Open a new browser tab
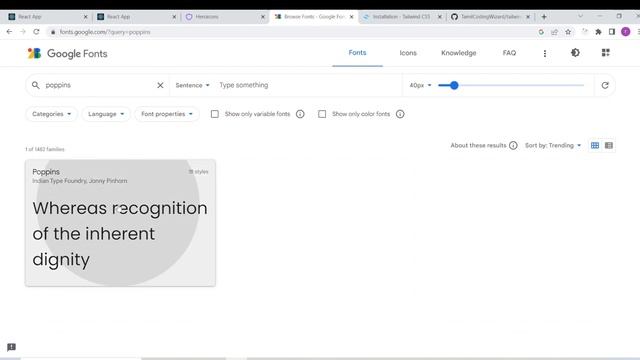 (x=544, y=17)
